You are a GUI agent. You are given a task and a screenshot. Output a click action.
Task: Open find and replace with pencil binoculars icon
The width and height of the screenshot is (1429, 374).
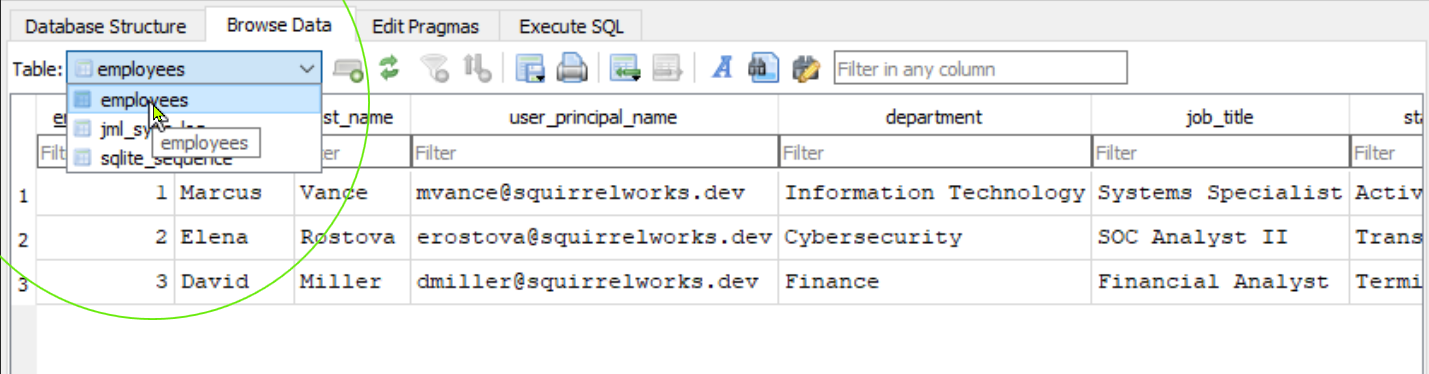point(806,68)
